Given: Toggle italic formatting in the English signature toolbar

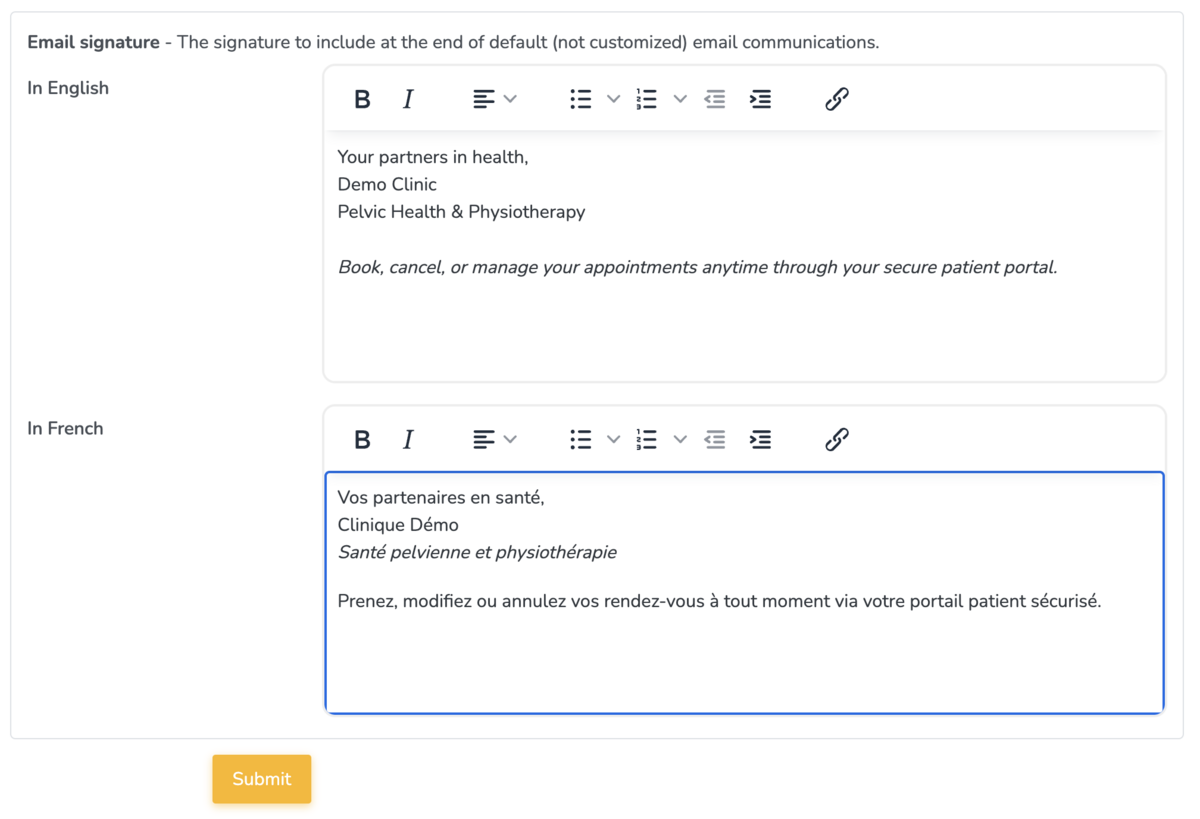Looking at the screenshot, I should (x=408, y=99).
